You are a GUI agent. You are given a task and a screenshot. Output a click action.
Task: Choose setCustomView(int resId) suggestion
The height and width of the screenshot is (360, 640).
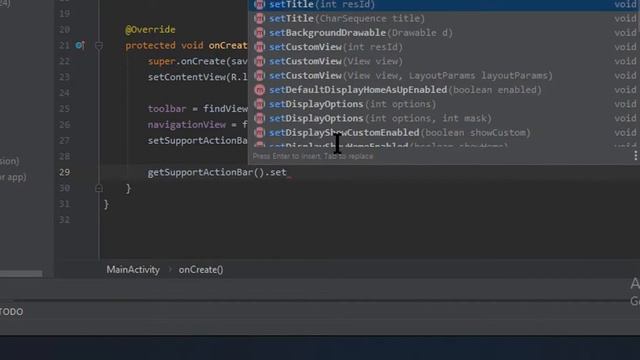(444, 47)
